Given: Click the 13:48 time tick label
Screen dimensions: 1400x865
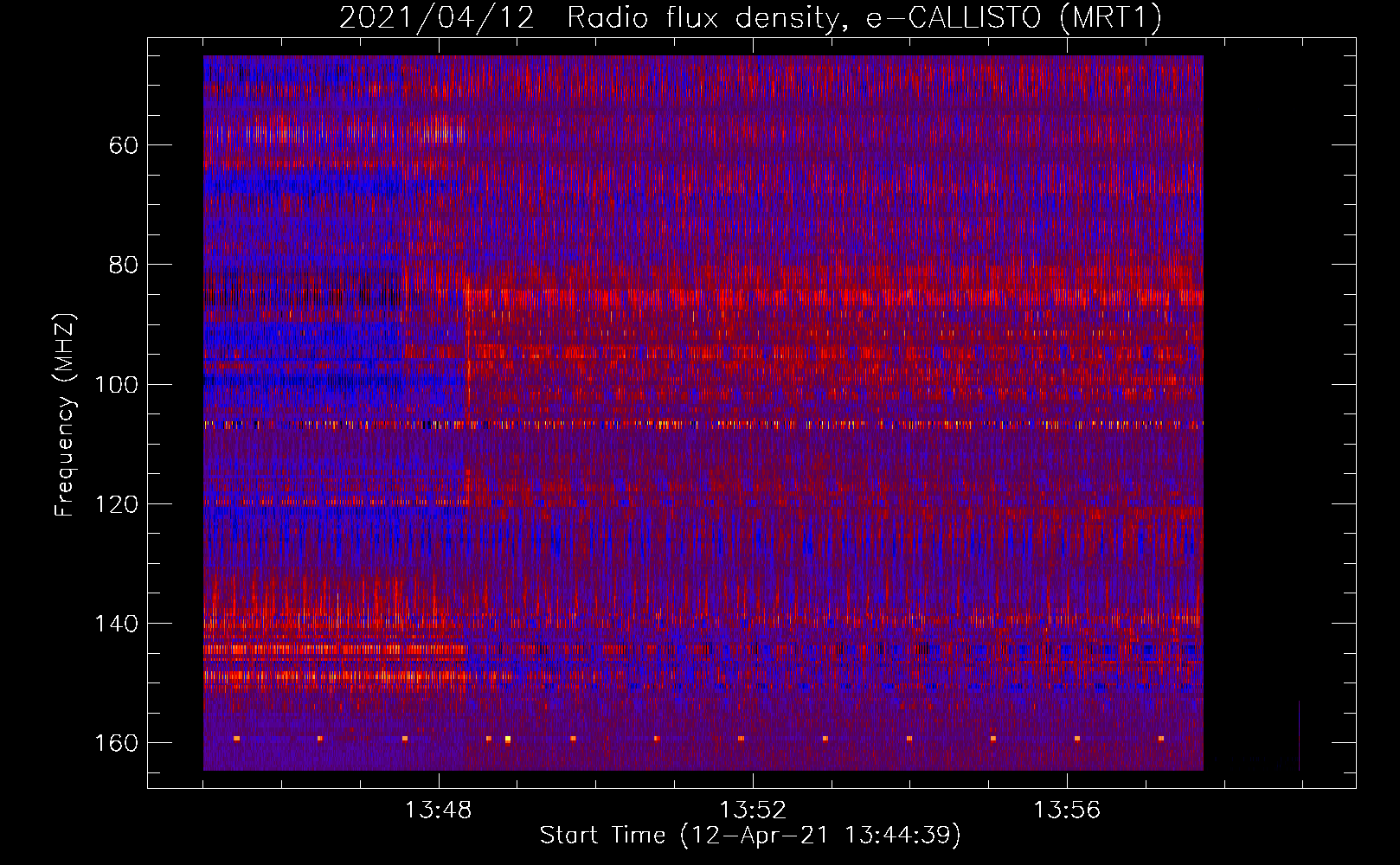Looking at the screenshot, I should pos(439,810).
